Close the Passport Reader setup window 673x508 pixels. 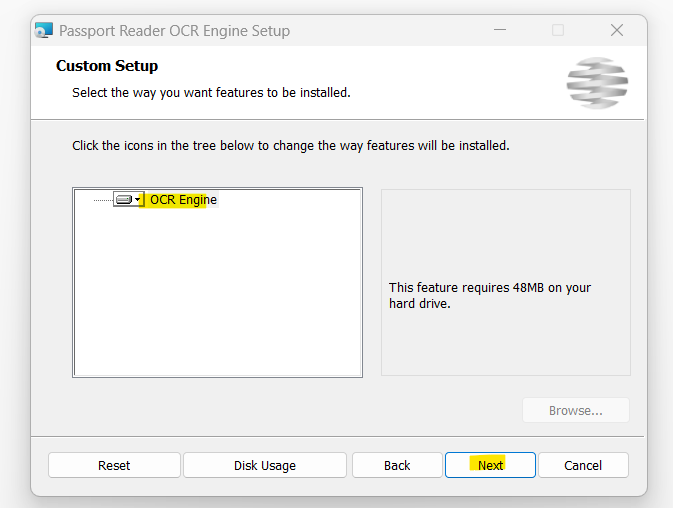point(617,30)
